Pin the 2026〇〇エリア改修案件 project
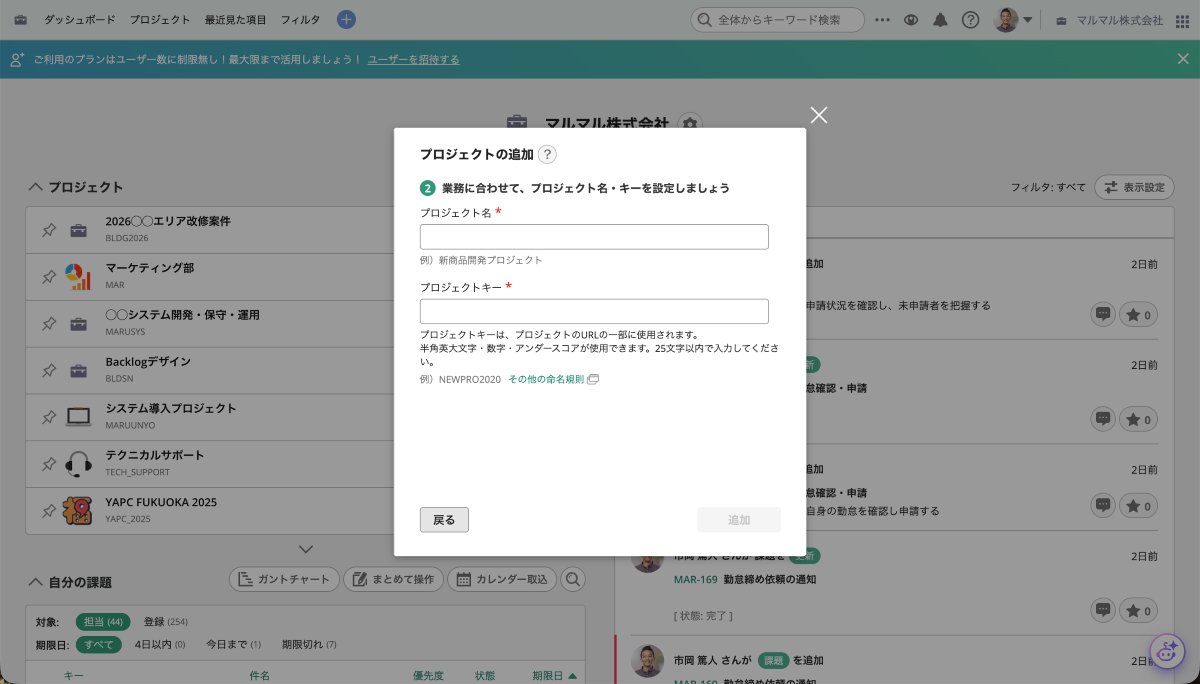 [48, 231]
